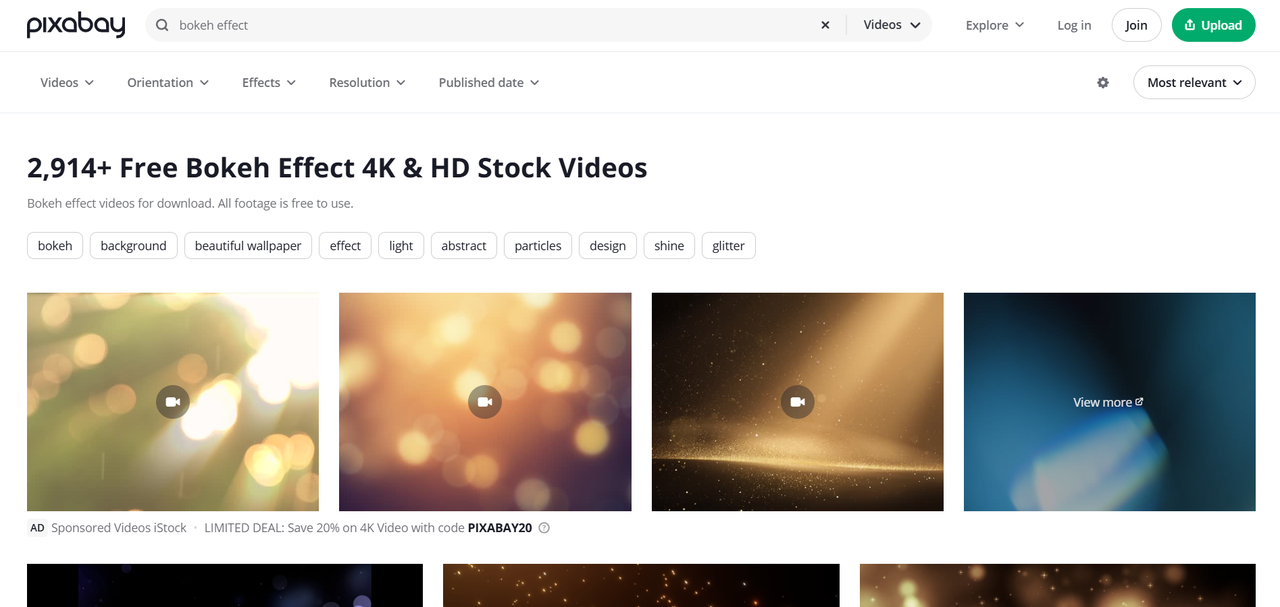Click the Log in link
Image resolution: width=1280 pixels, height=607 pixels.
pyautogui.click(x=1074, y=25)
